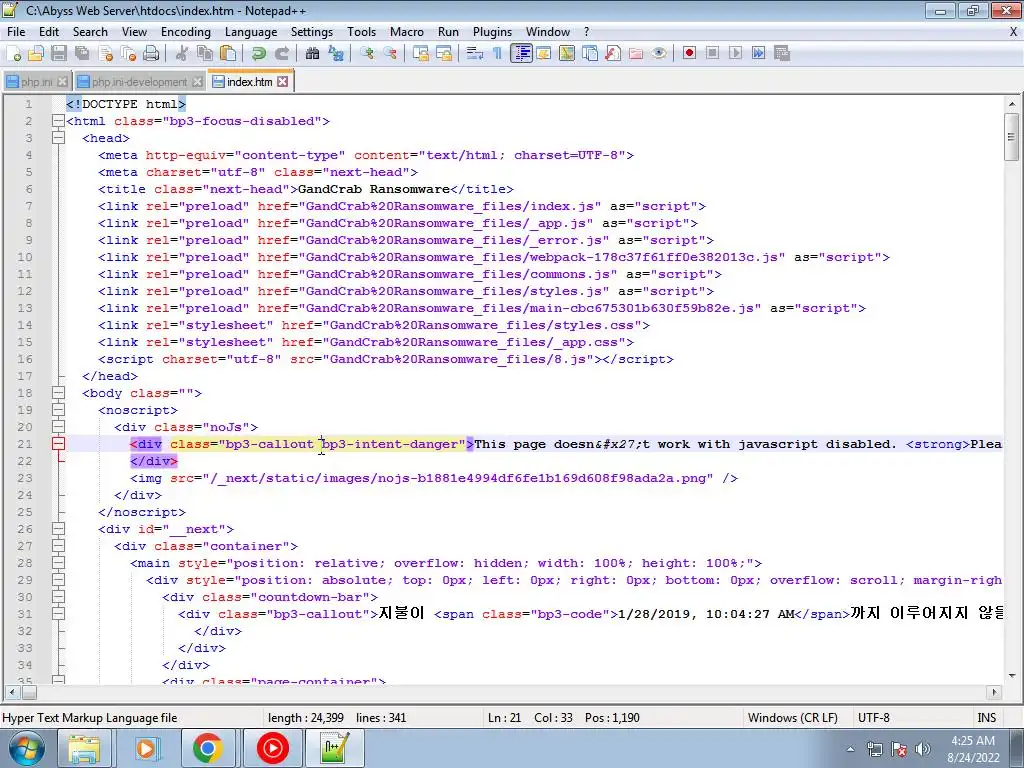Undo the last edit with the green arrow icon
This screenshot has height=768, width=1024.
tap(259, 54)
